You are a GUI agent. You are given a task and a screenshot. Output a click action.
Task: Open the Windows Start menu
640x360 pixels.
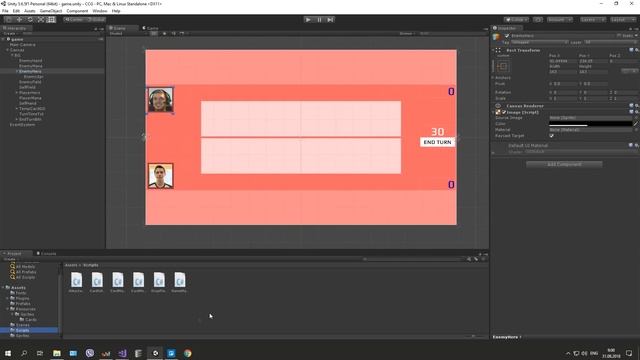pos(8,353)
